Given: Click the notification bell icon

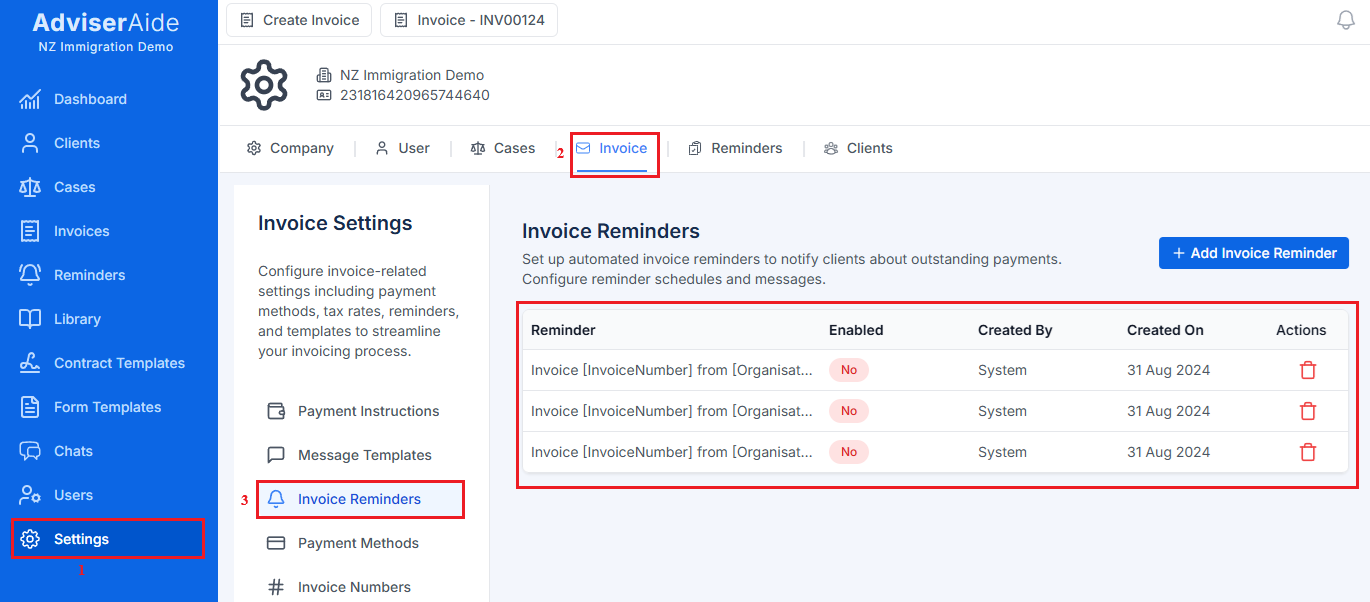Looking at the screenshot, I should tap(1345, 19).
